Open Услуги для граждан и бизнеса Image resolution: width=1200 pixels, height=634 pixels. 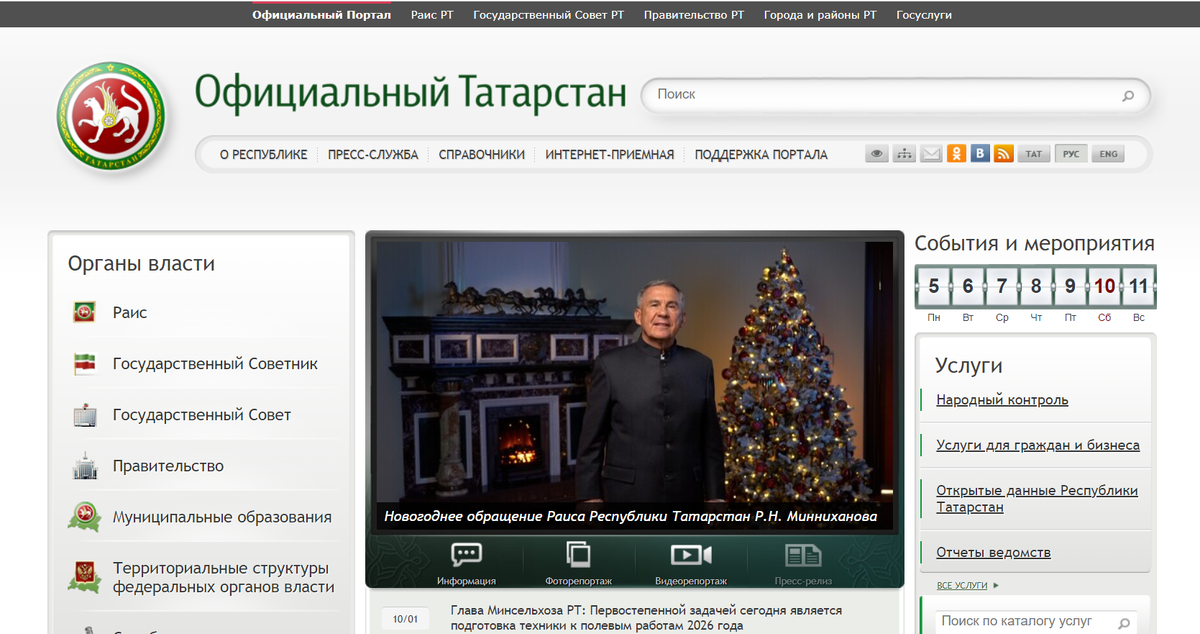pyautogui.click(x=1038, y=446)
